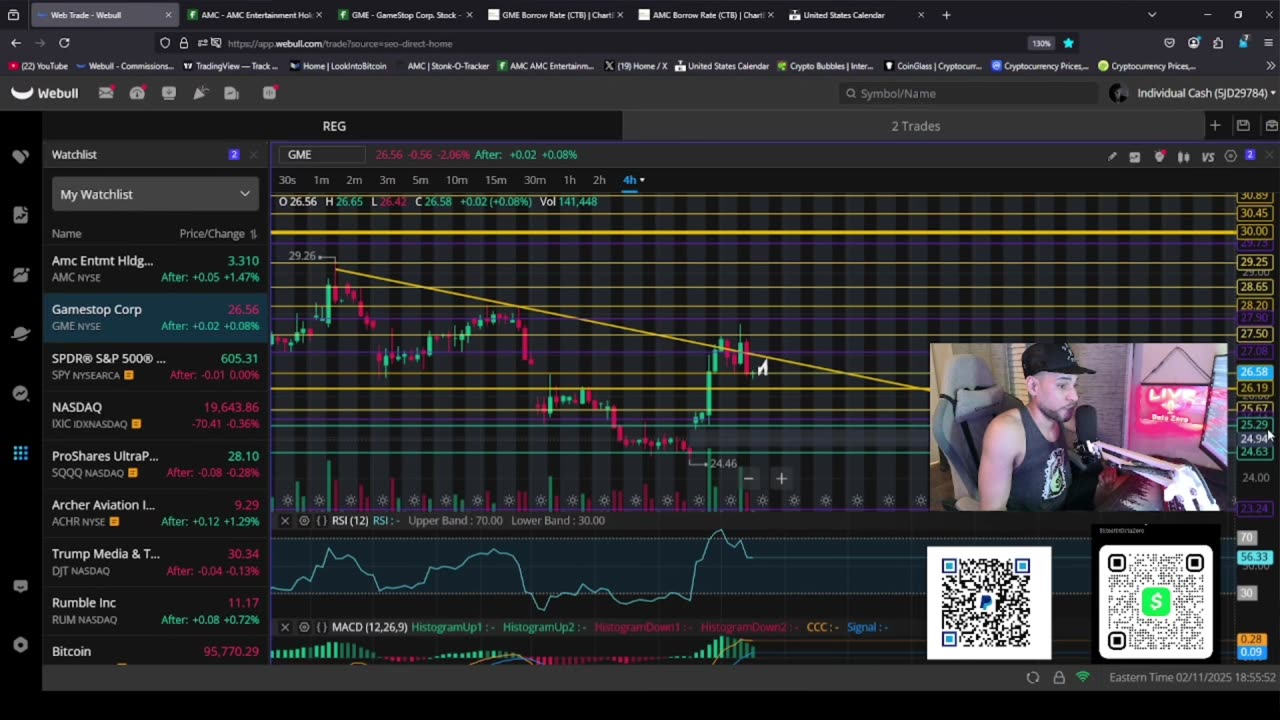Zoom in chart with plus button
Screen dimensions: 1280x720
781,478
